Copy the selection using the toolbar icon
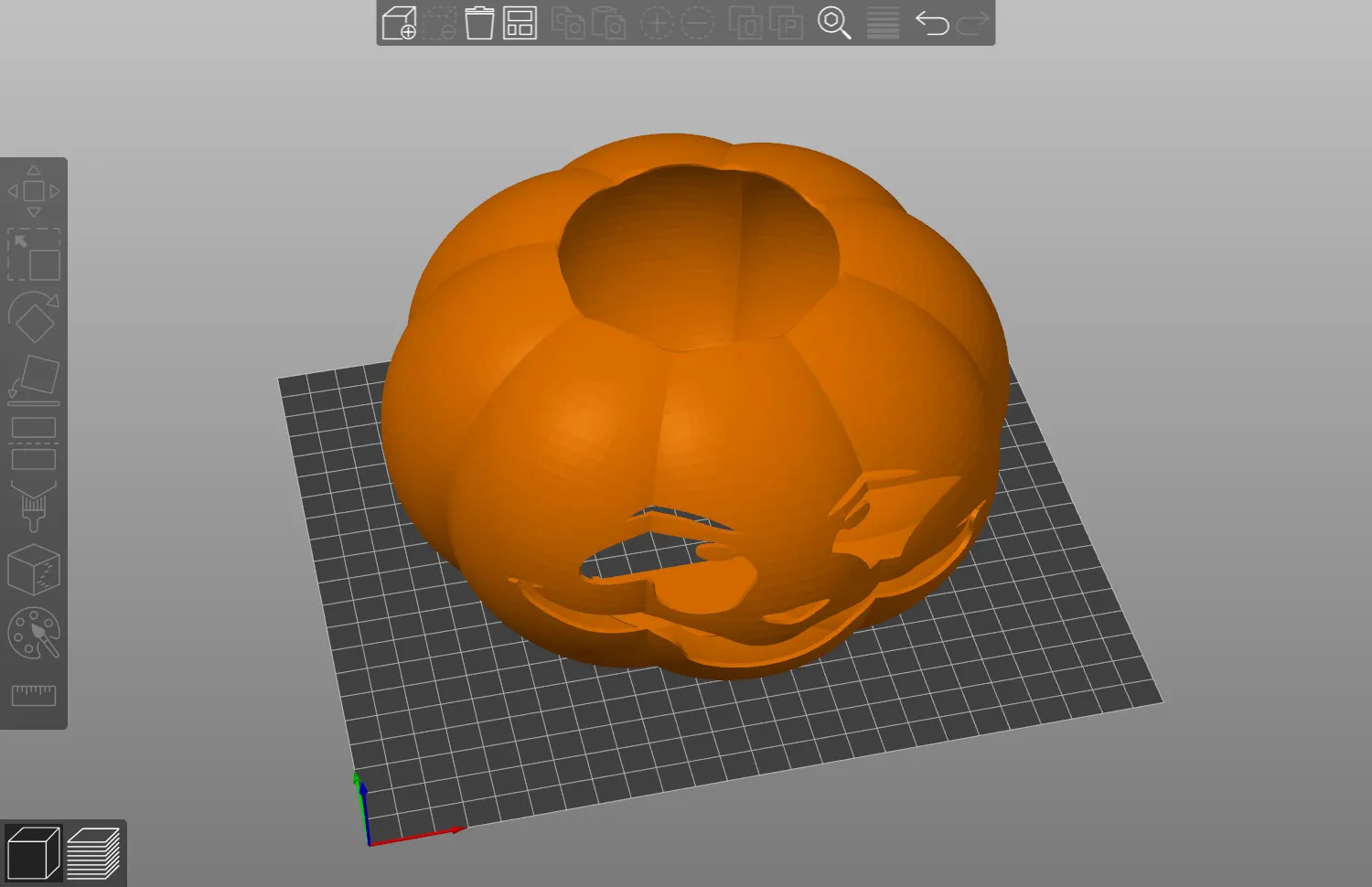The height and width of the screenshot is (887, 1372). pos(568,23)
